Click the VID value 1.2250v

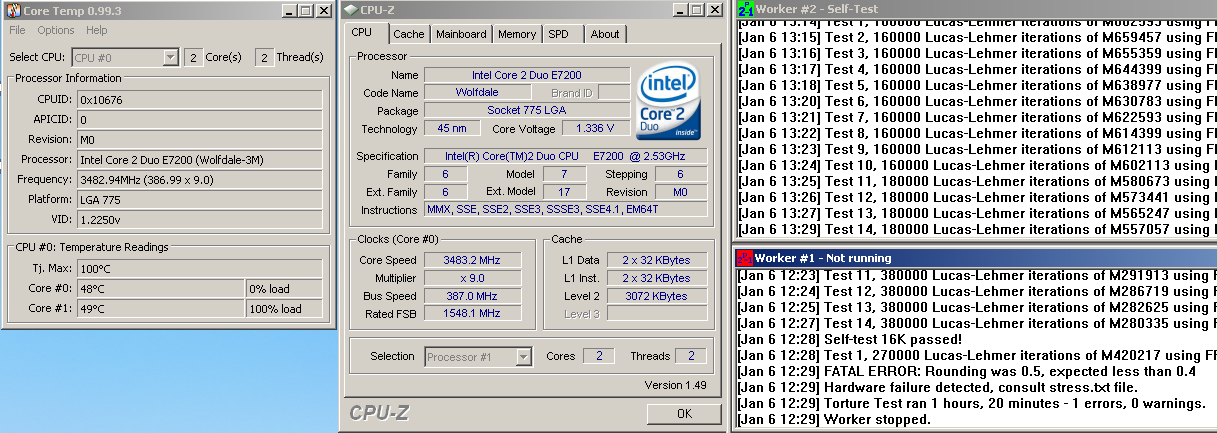coord(200,219)
